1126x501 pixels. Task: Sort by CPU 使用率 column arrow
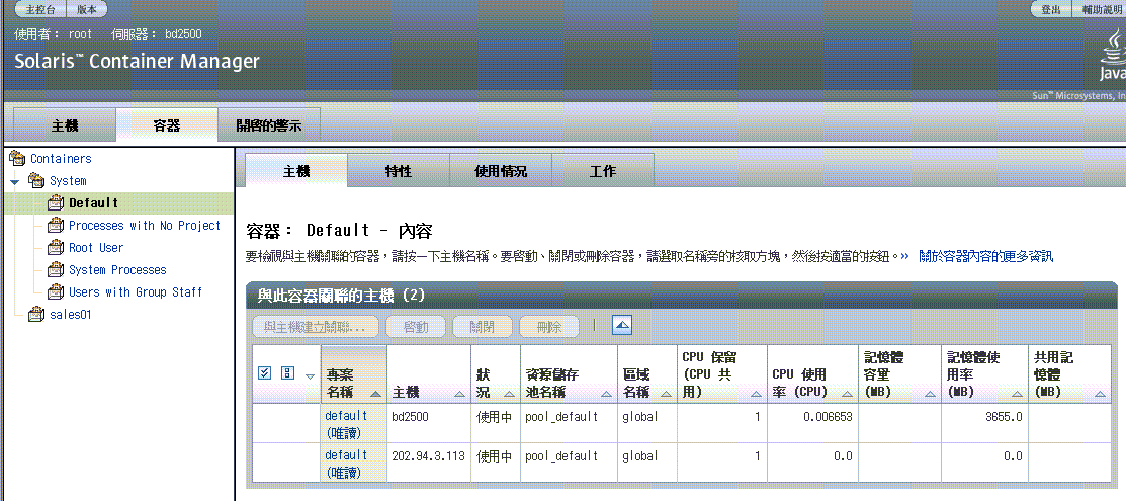pos(846,394)
